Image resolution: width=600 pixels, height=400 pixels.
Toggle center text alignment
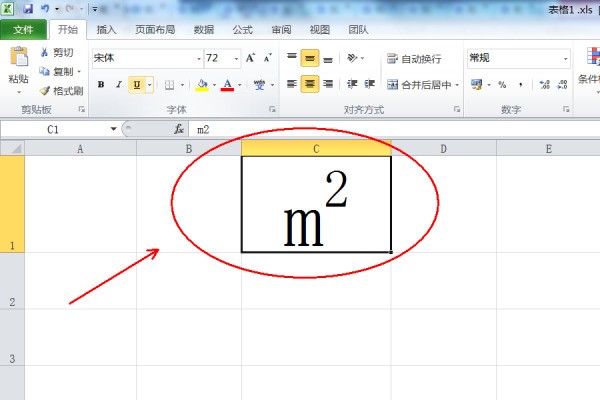(x=310, y=84)
